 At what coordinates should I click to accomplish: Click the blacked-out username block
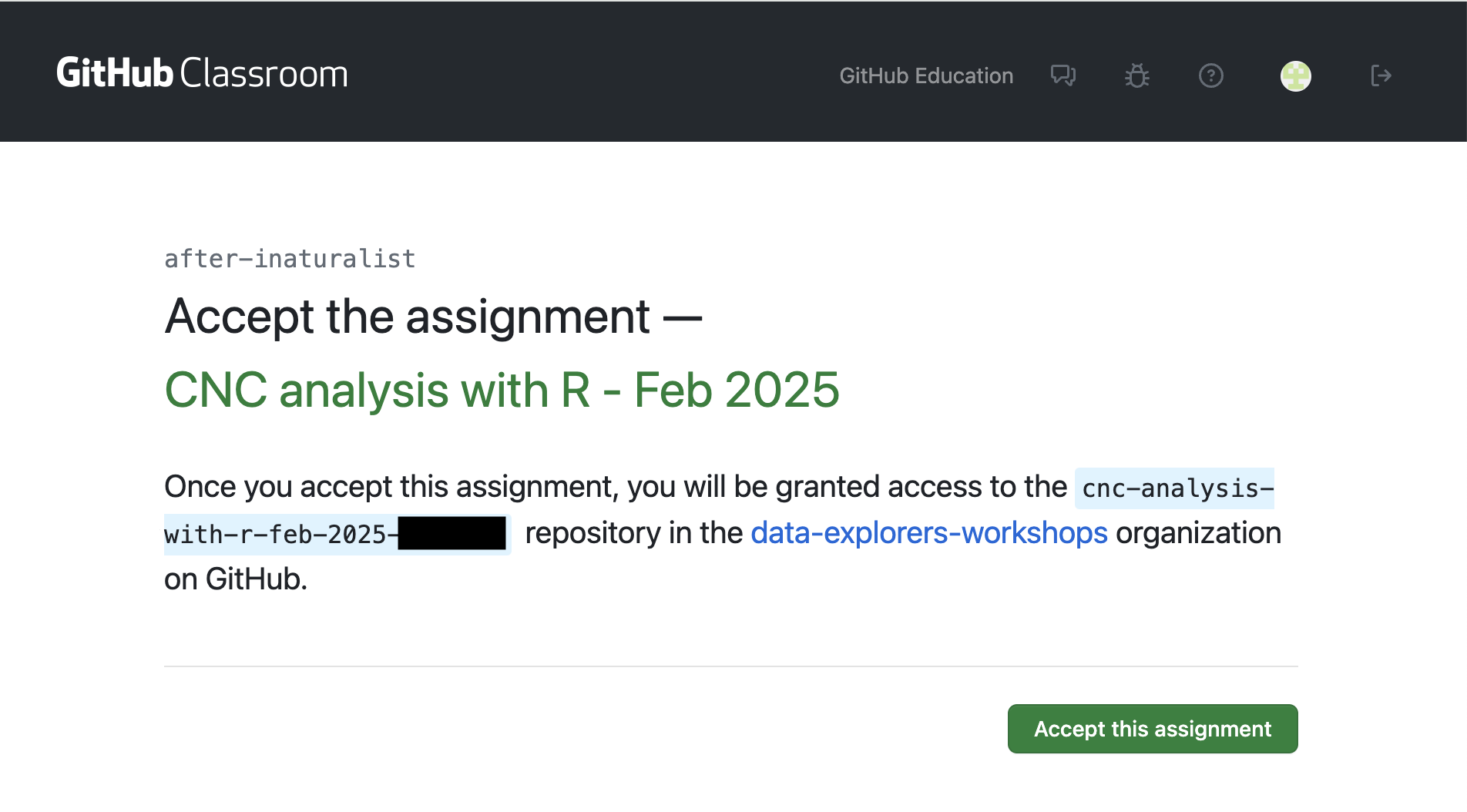tap(452, 533)
